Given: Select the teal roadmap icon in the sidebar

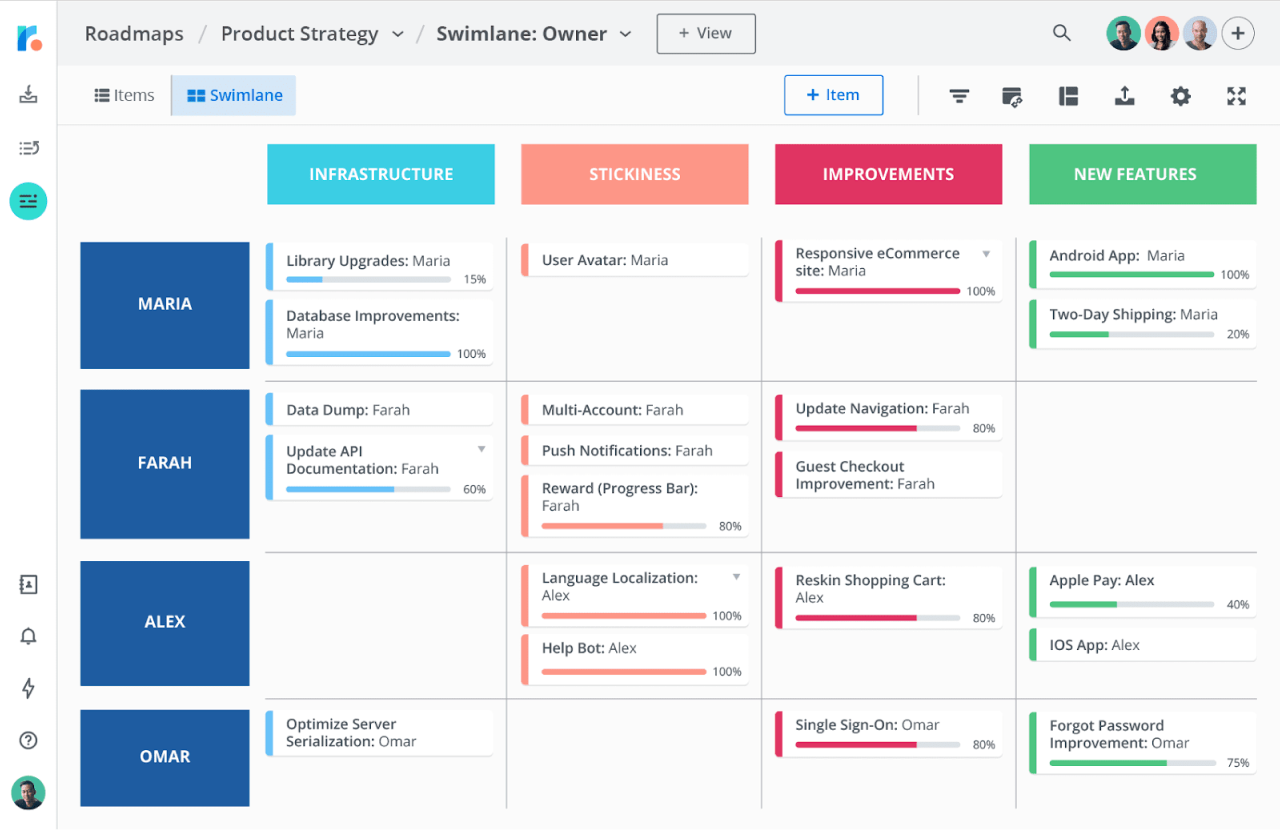Looking at the screenshot, I should (x=28, y=201).
